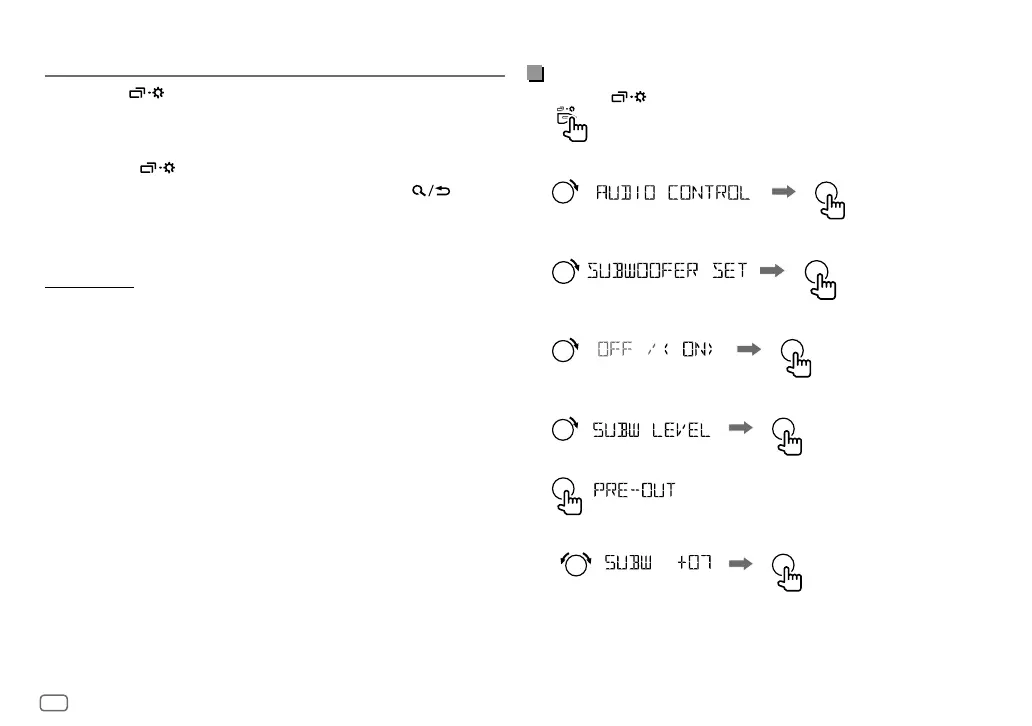The height and width of the screenshot is (726, 1032).
Task: Click the press-knob hand icon after SUBW +07
Action: point(787,573)
